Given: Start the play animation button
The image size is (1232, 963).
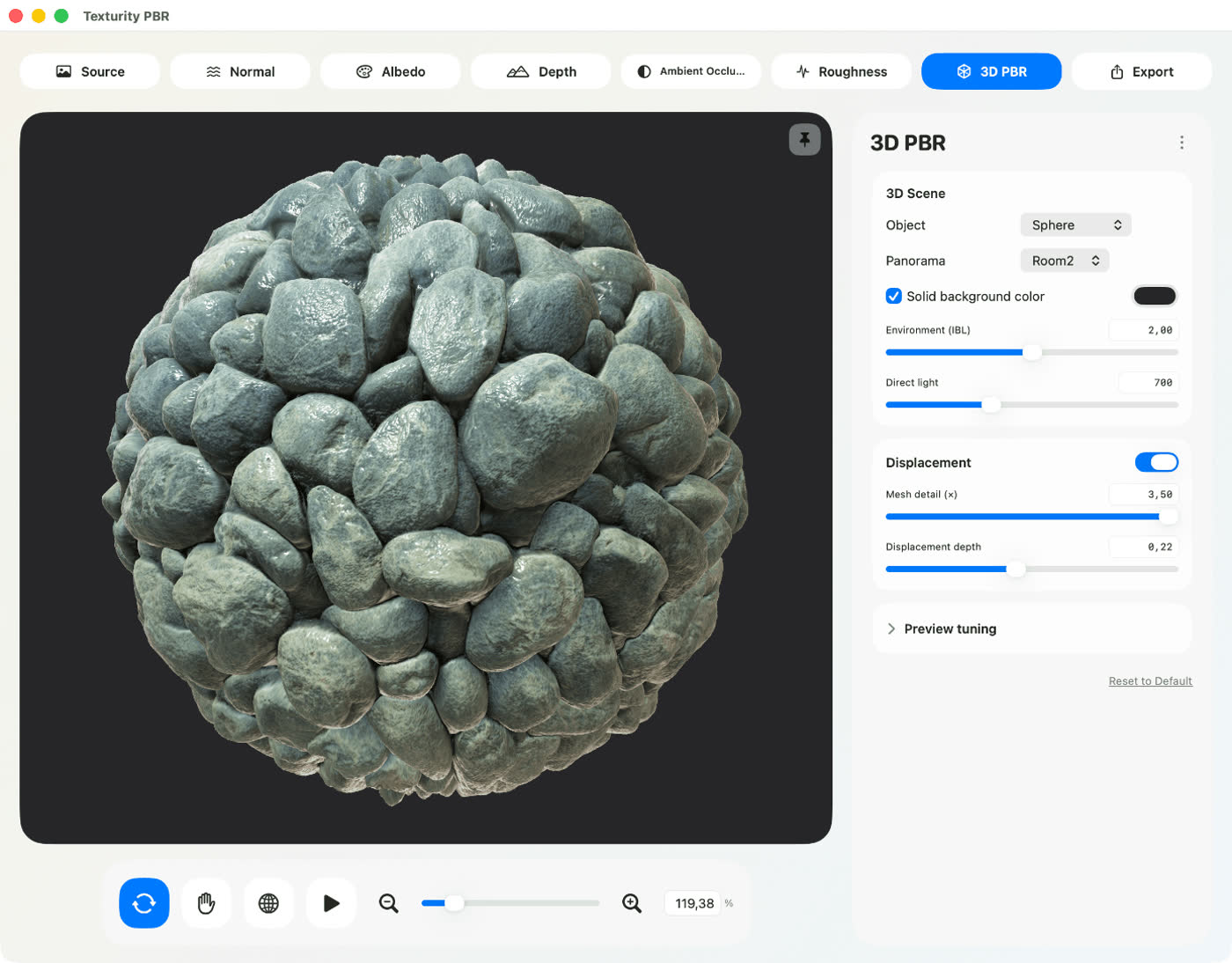Looking at the screenshot, I should coord(331,902).
